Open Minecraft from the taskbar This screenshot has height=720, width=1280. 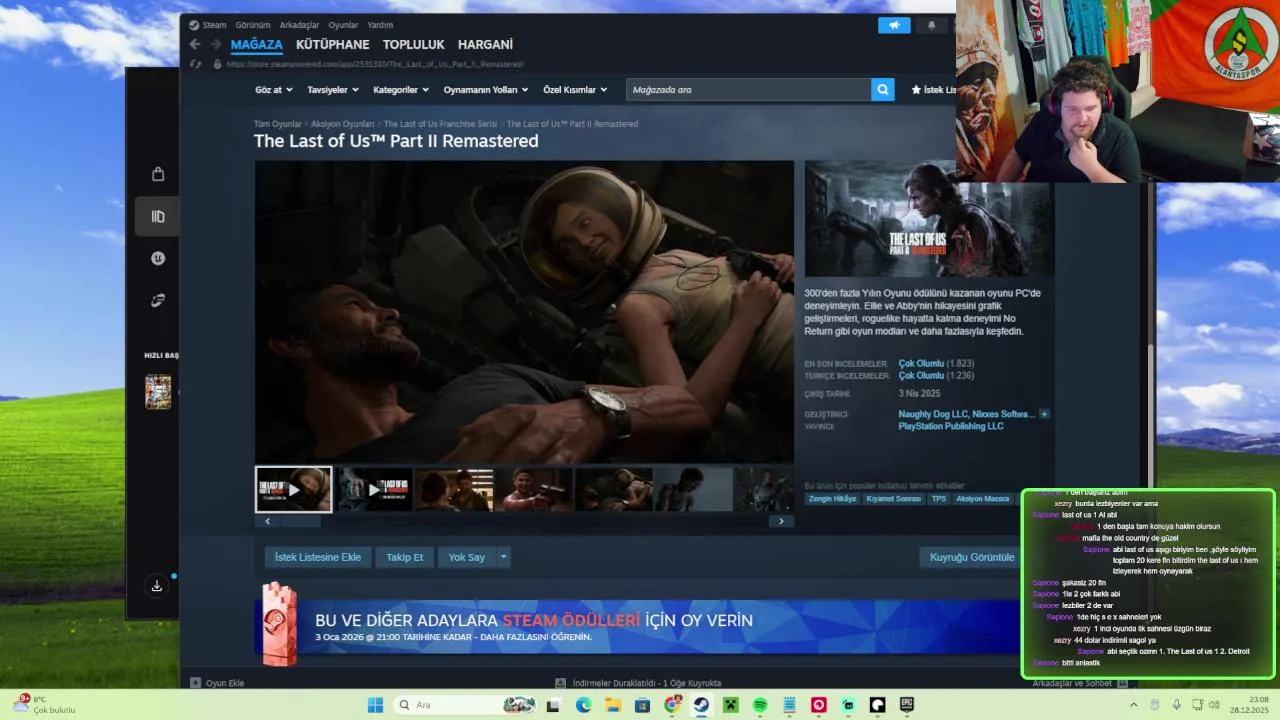click(x=731, y=705)
